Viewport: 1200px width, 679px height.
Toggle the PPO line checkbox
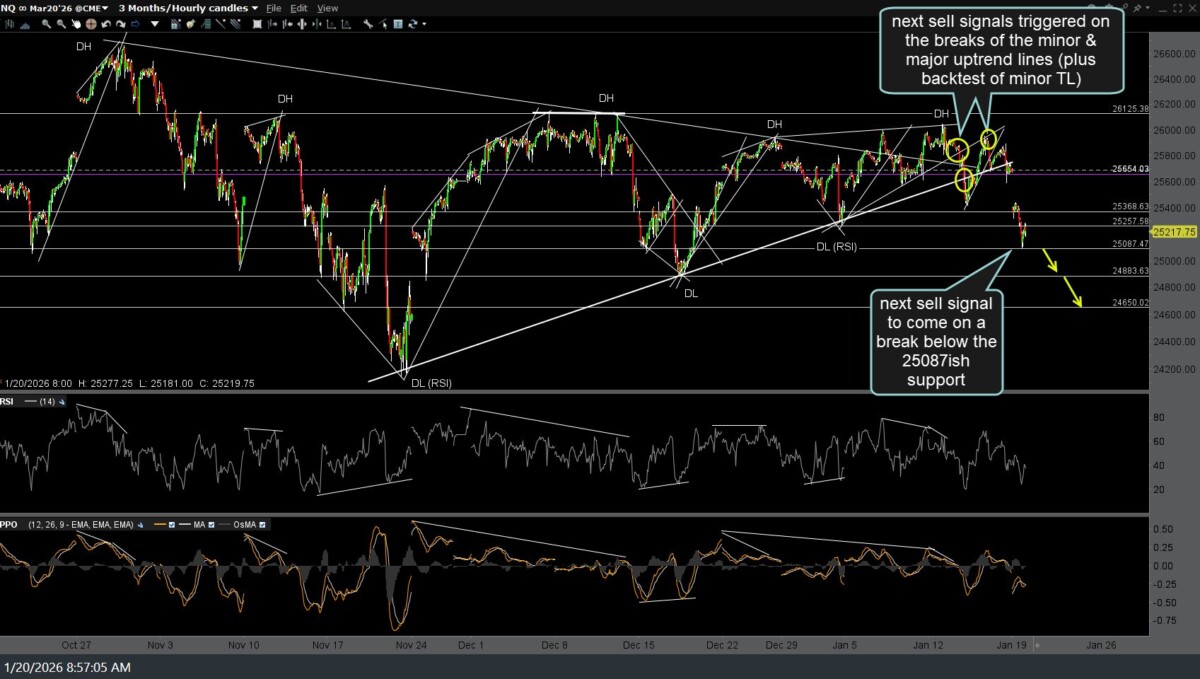pos(172,525)
